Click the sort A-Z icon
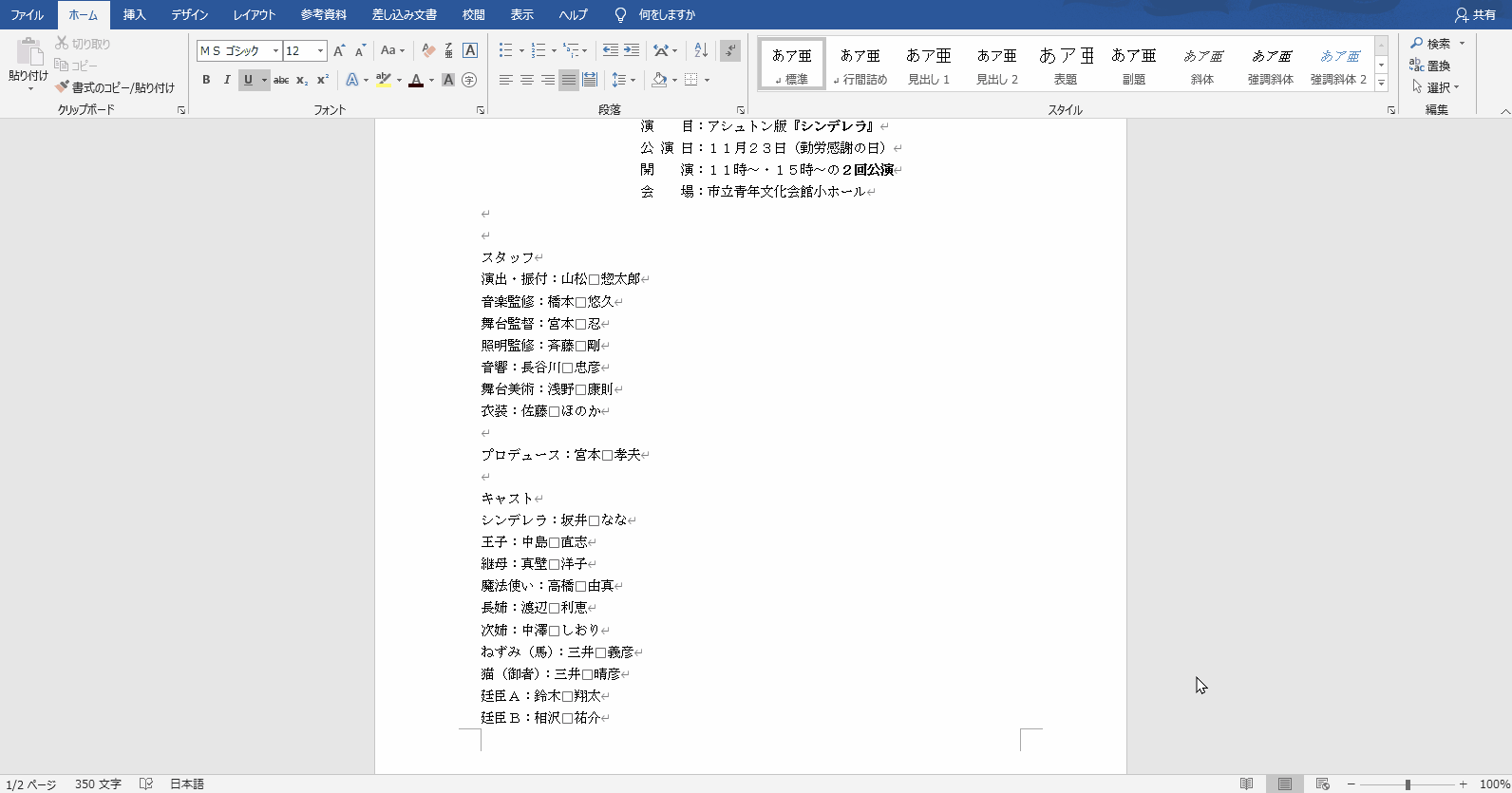Screen dimensions: 1512x793 [701, 51]
